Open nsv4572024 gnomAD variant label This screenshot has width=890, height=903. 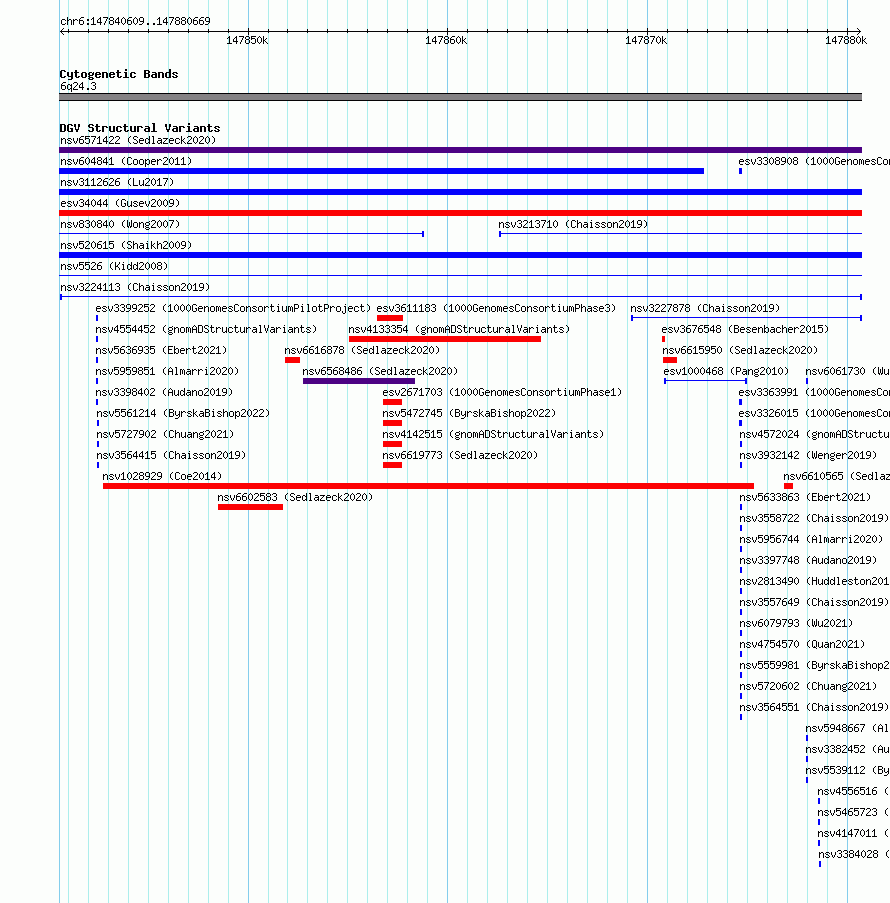pyautogui.click(x=815, y=434)
